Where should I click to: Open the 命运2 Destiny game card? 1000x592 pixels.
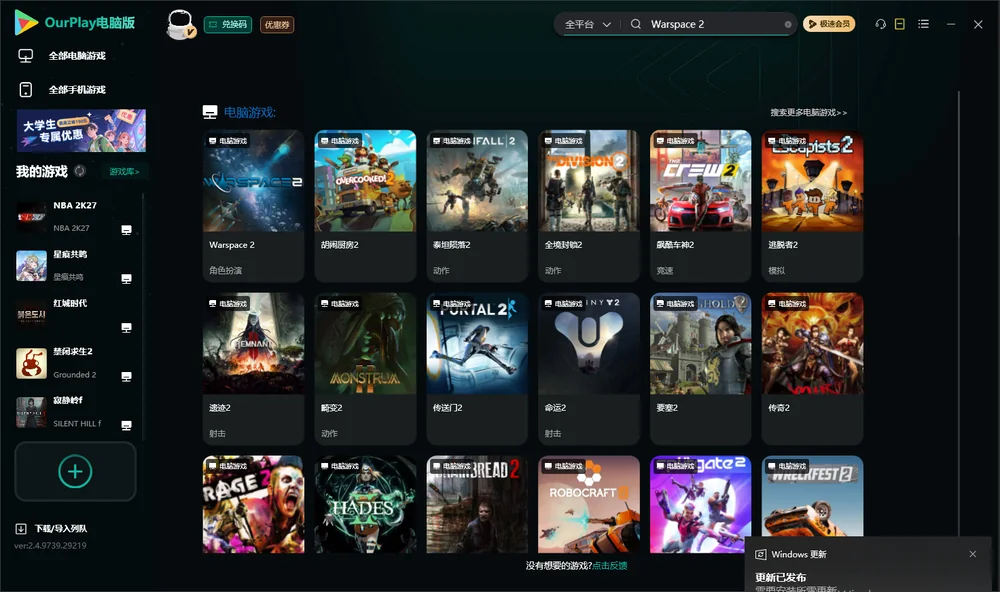coord(589,368)
